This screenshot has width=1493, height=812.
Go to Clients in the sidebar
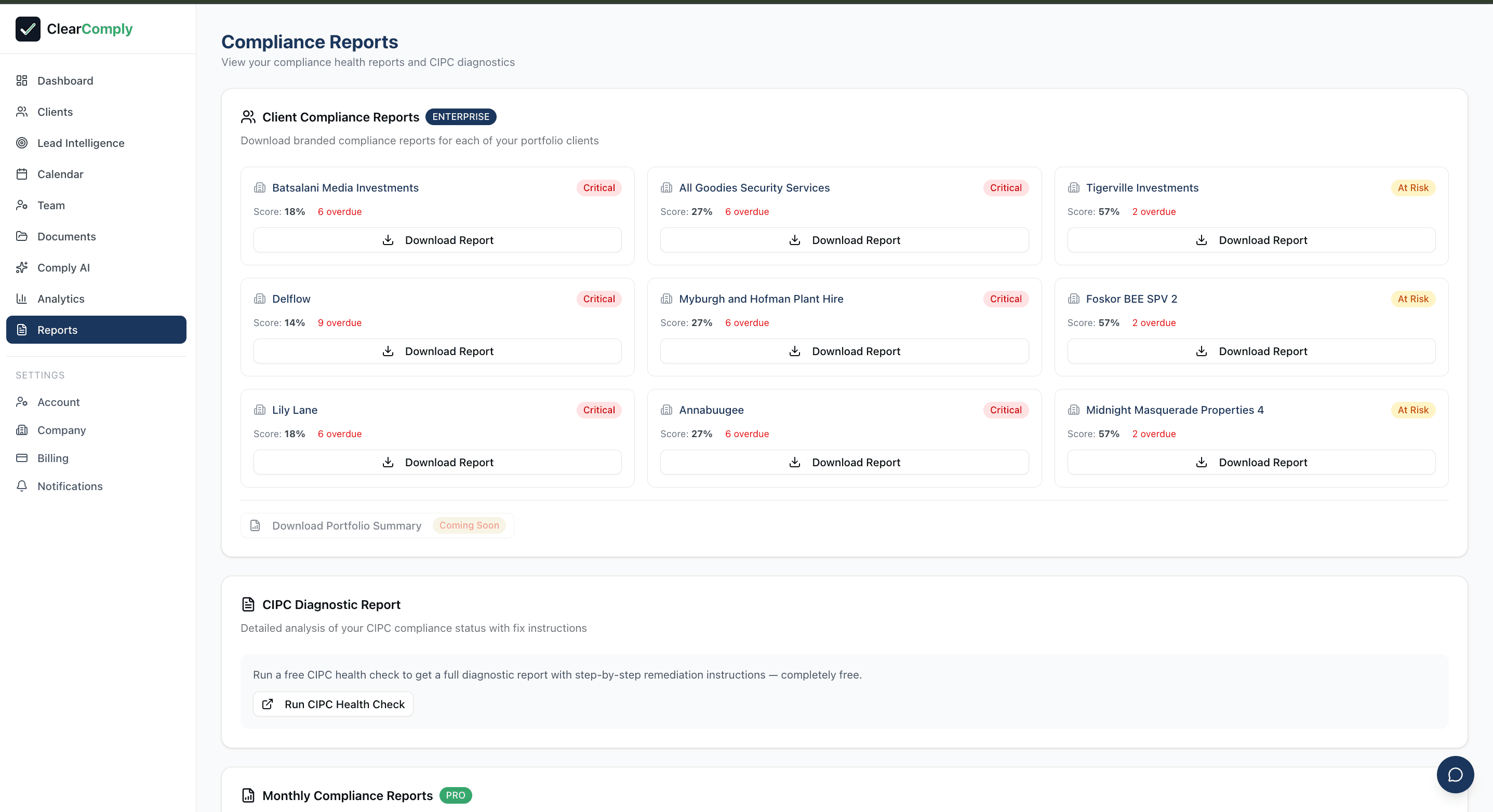[96, 112]
